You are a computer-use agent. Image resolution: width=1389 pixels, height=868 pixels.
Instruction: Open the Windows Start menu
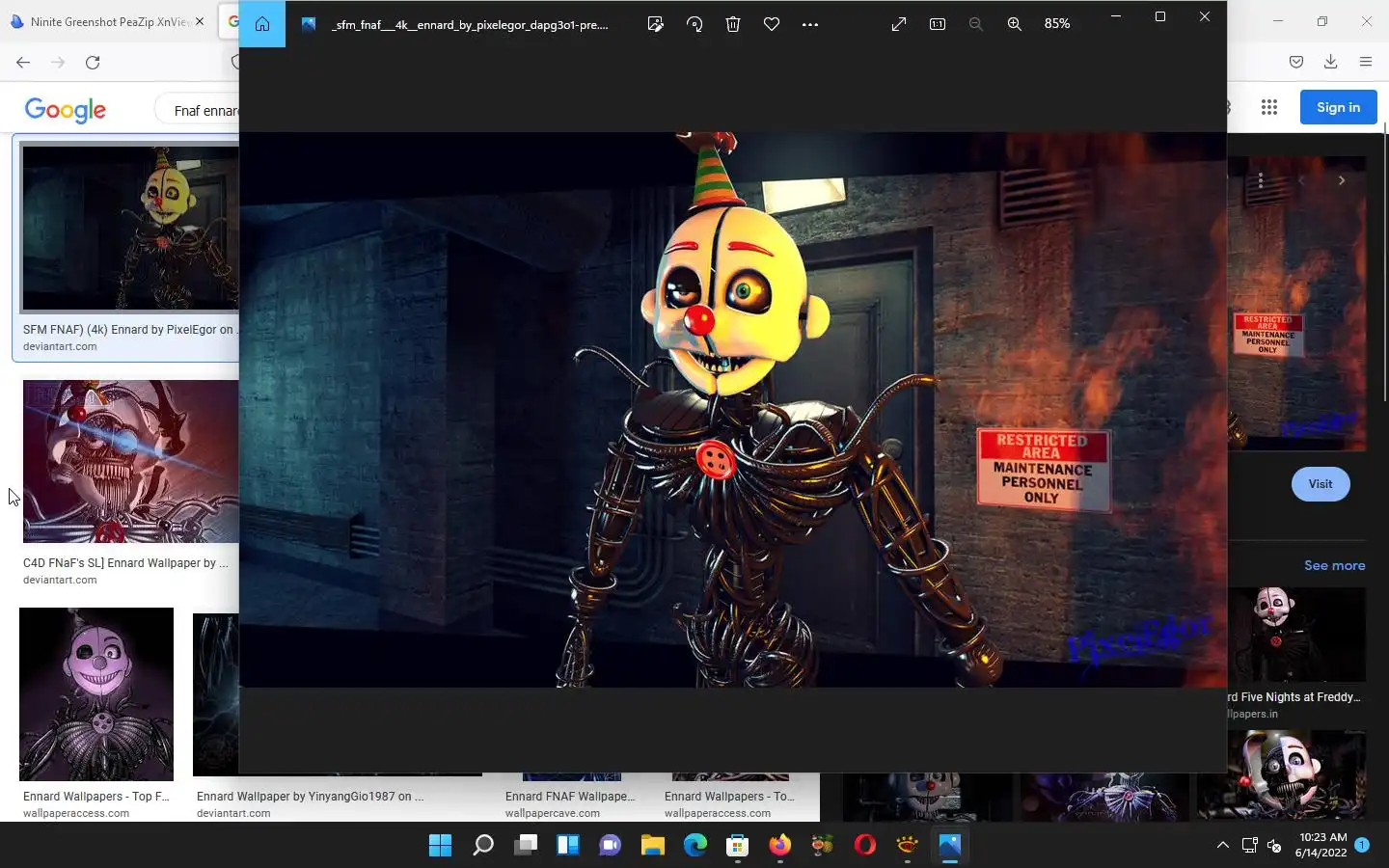click(441, 846)
